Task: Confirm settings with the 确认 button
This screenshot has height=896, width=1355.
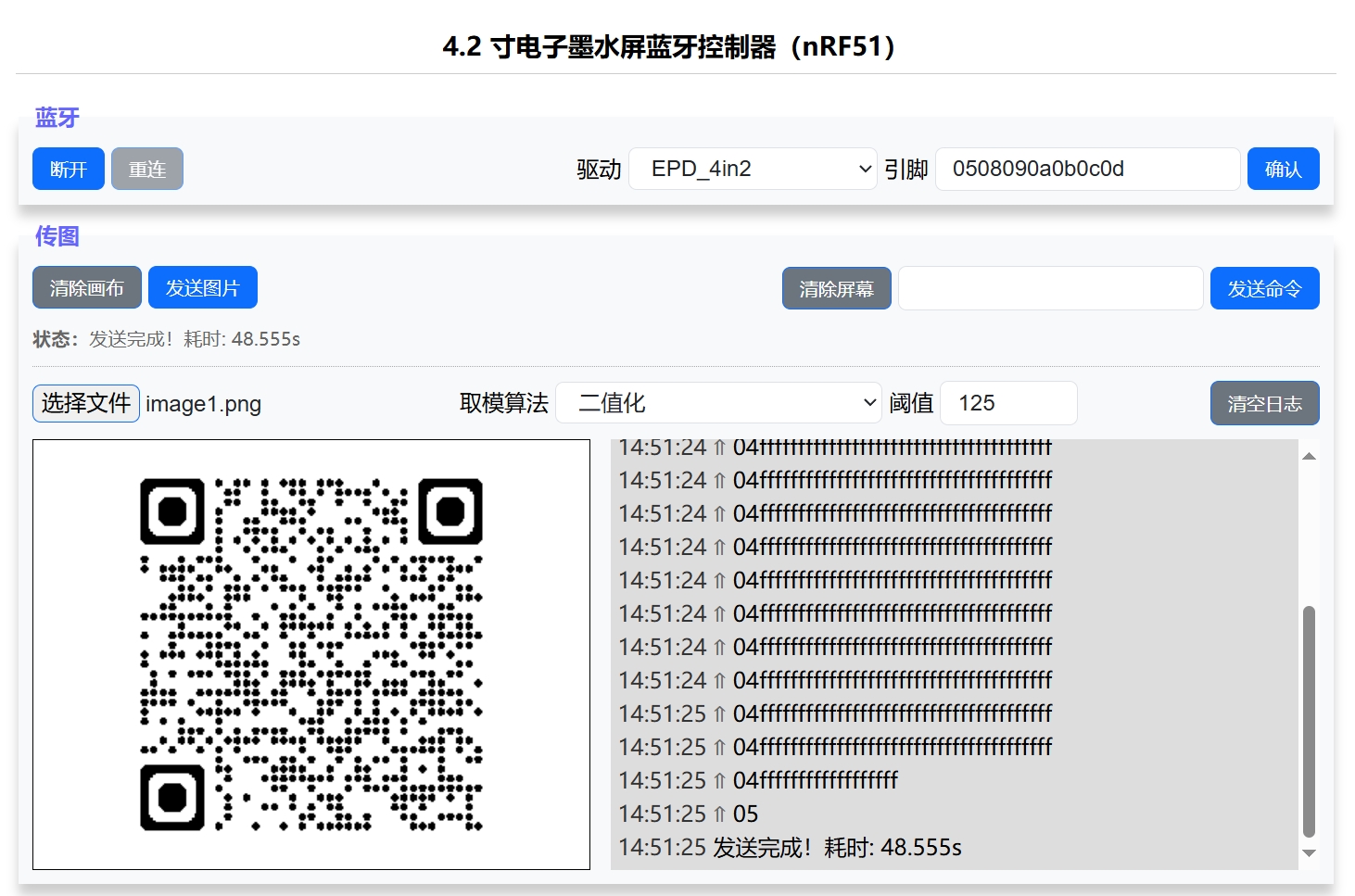Action: pos(1282,169)
